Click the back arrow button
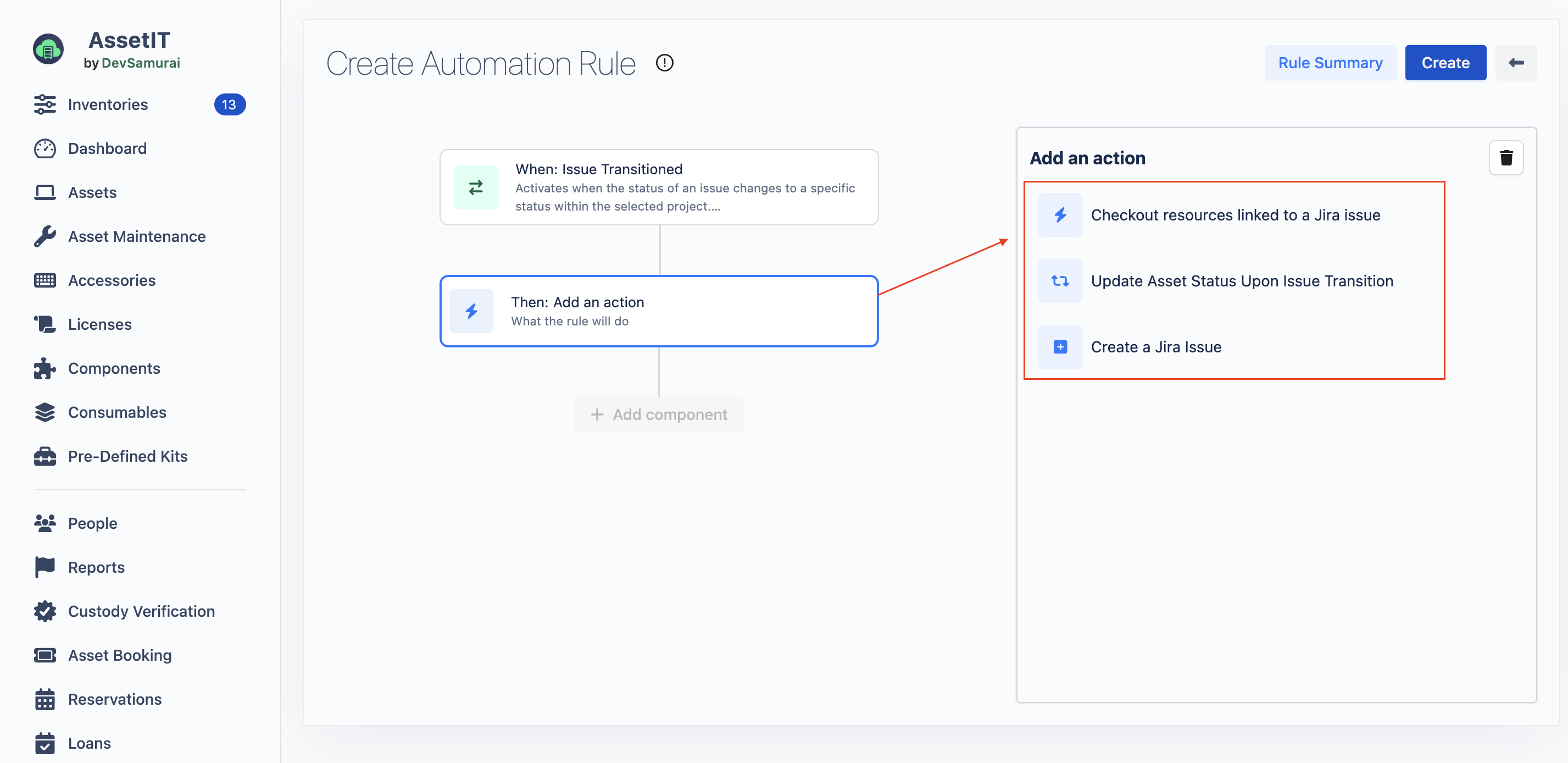1568x763 pixels. tap(1516, 63)
